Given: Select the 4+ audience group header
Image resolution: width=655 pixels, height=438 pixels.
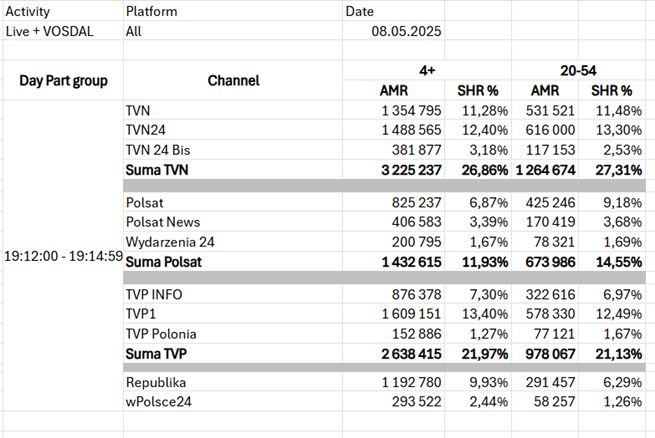Looking at the screenshot, I should coord(427,70).
